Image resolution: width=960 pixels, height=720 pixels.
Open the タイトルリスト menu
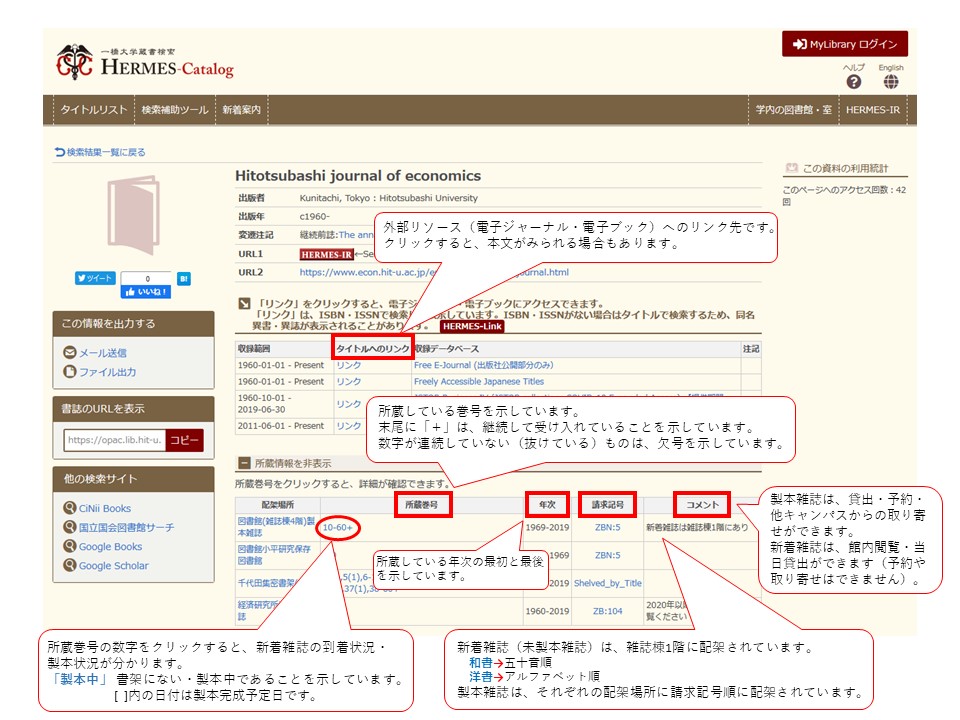tap(94, 110)
